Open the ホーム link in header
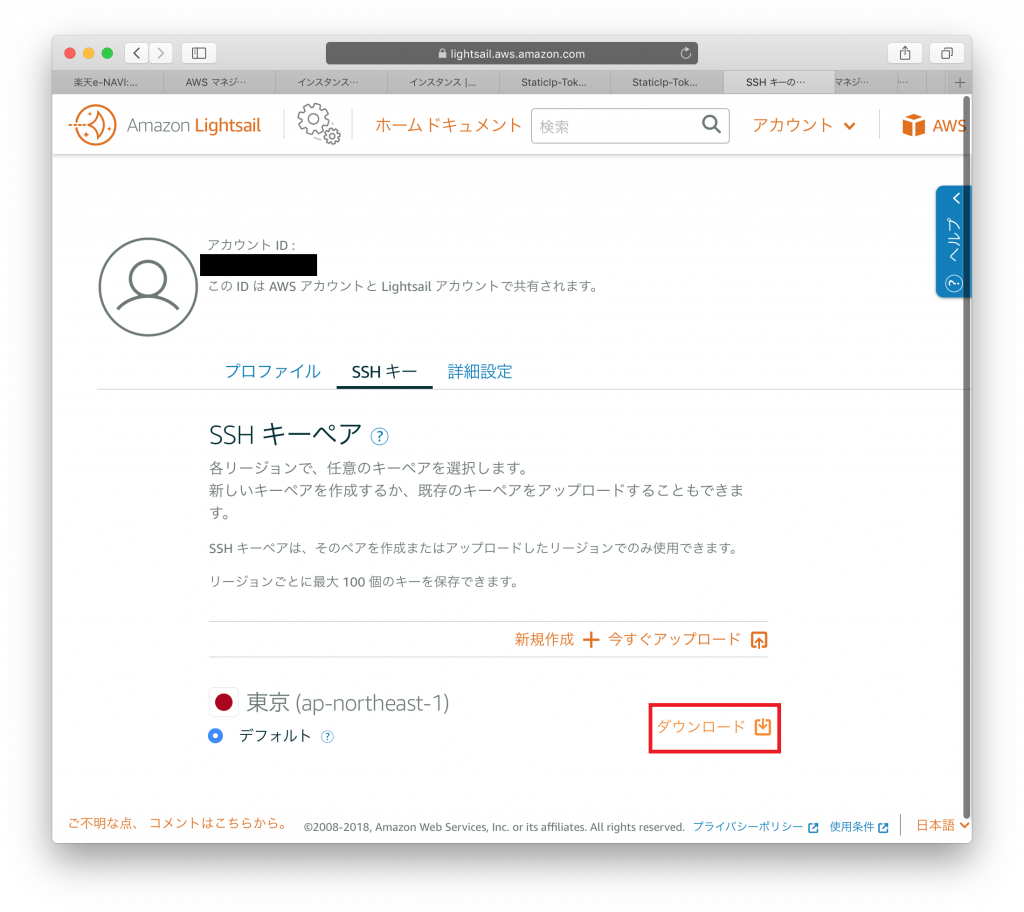1024x912 pixels. [400, 125]
